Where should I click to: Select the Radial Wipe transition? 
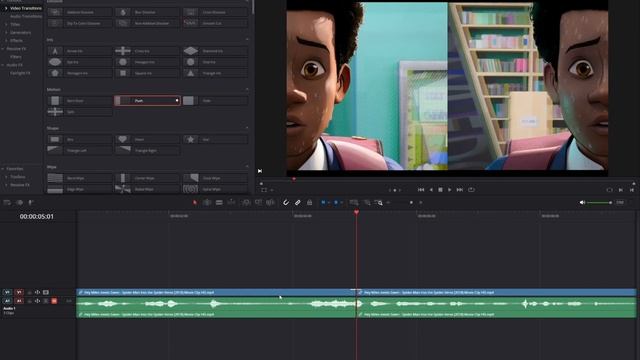pyautogui.click(x=147, y=189)
